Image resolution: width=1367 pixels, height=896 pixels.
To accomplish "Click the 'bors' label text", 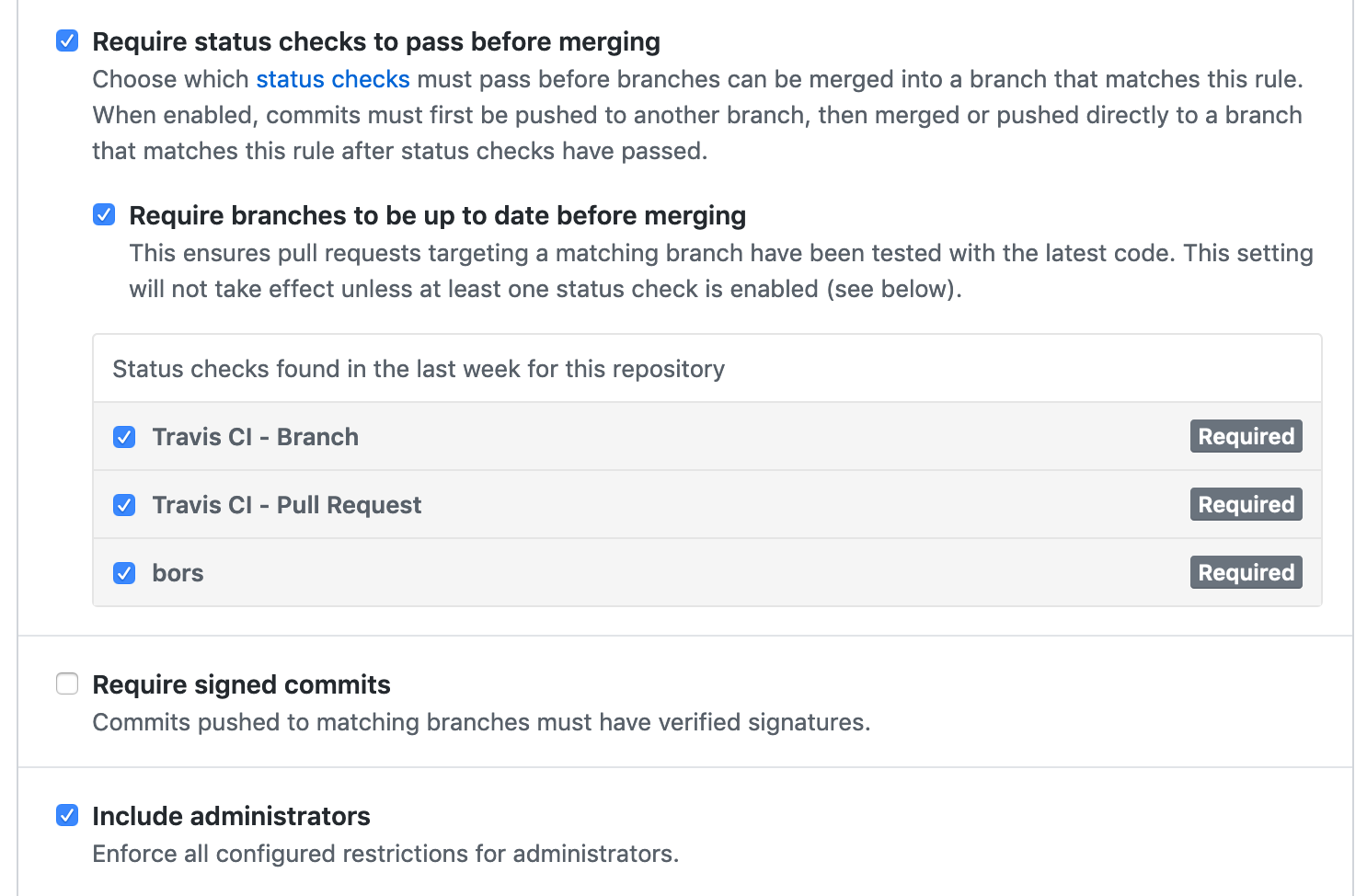I will pos(178,573).
